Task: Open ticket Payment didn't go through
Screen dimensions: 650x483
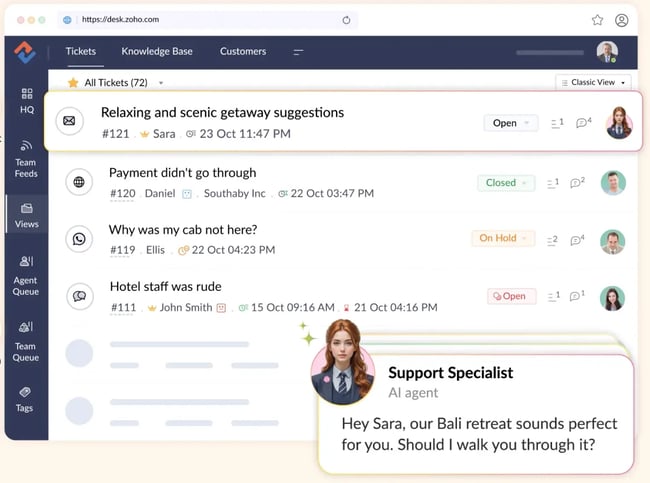Action: click(182, 173)
